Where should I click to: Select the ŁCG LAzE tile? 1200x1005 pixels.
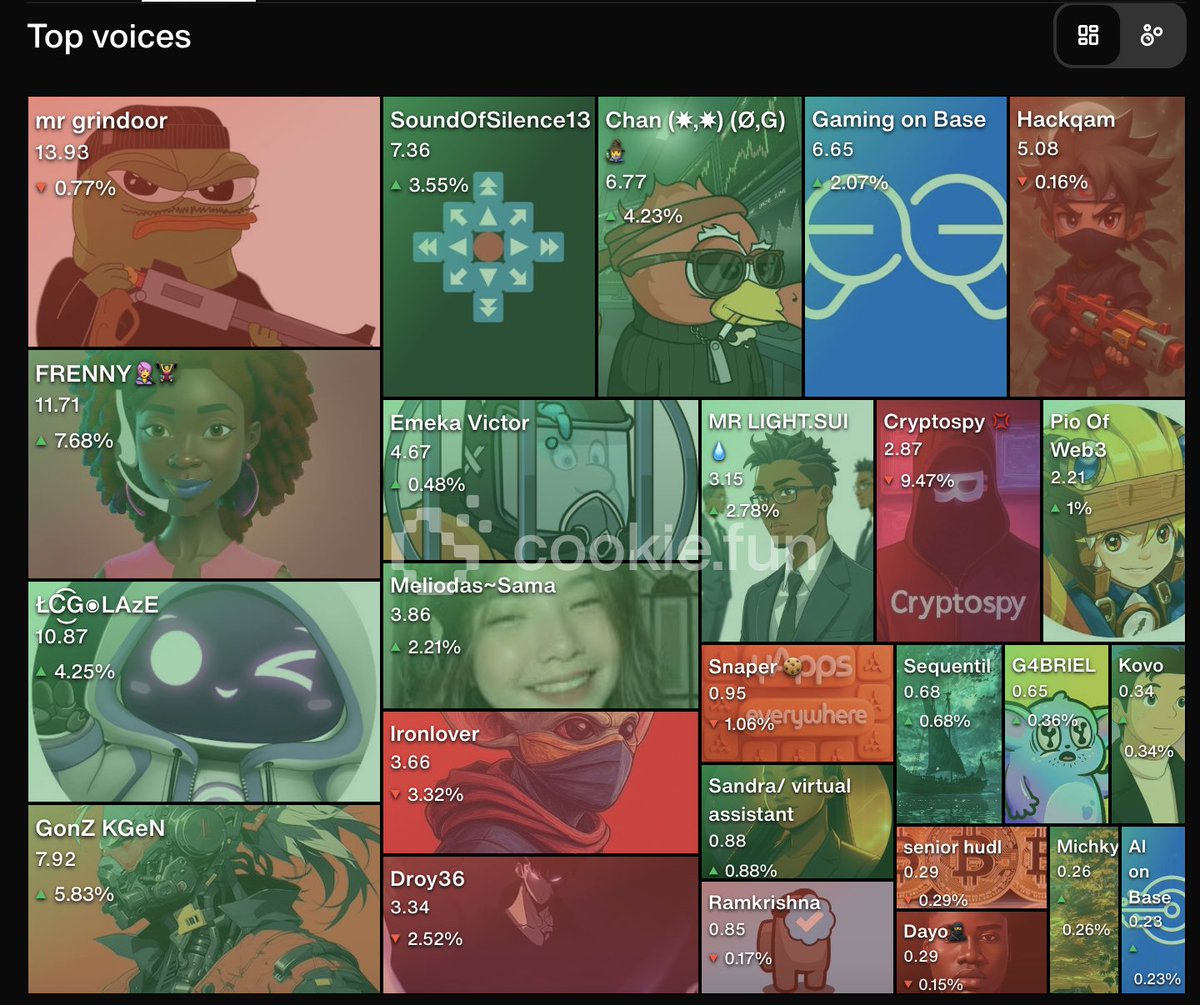[x=204, y=692]
